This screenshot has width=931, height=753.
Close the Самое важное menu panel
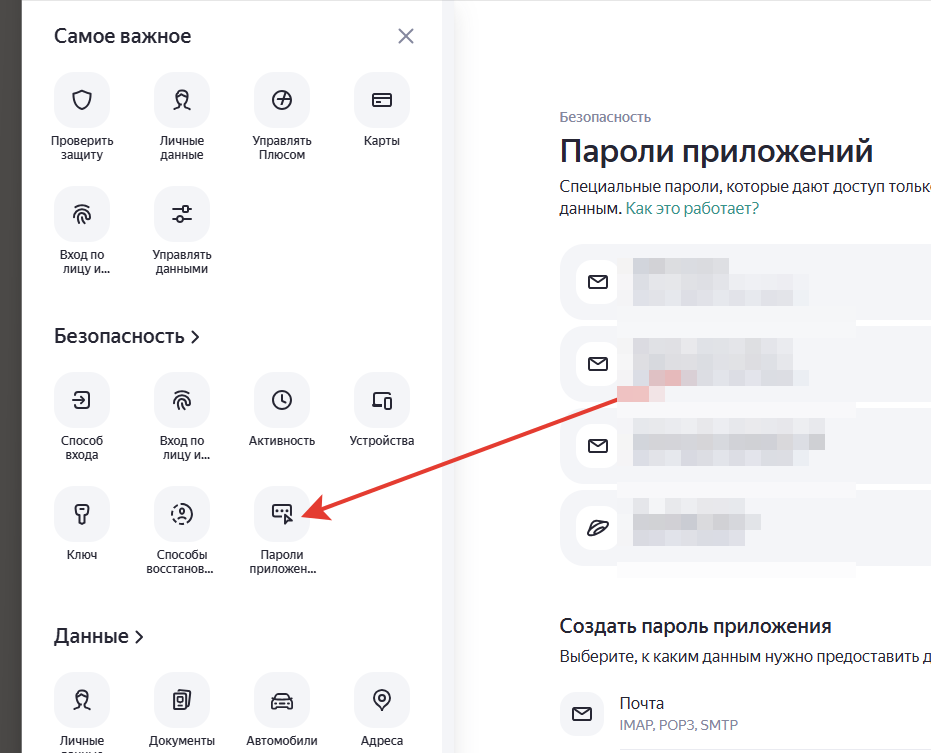click(x=406, y=36)
